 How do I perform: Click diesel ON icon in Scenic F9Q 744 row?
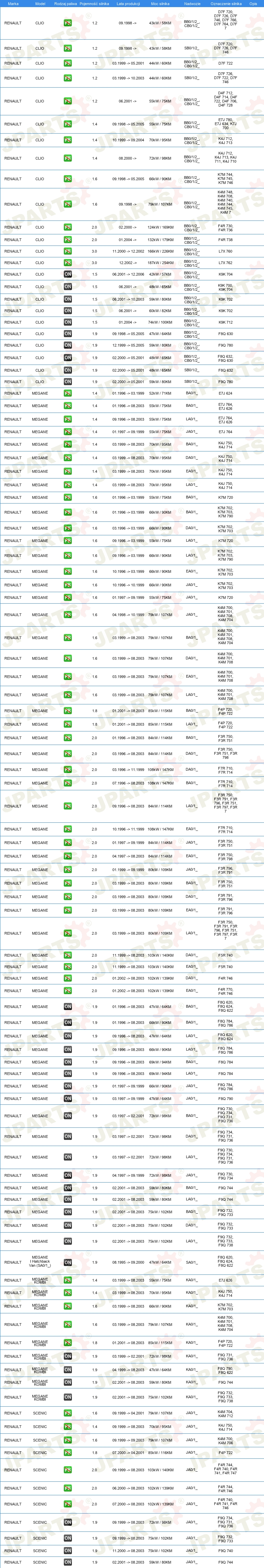[68, 1562]
